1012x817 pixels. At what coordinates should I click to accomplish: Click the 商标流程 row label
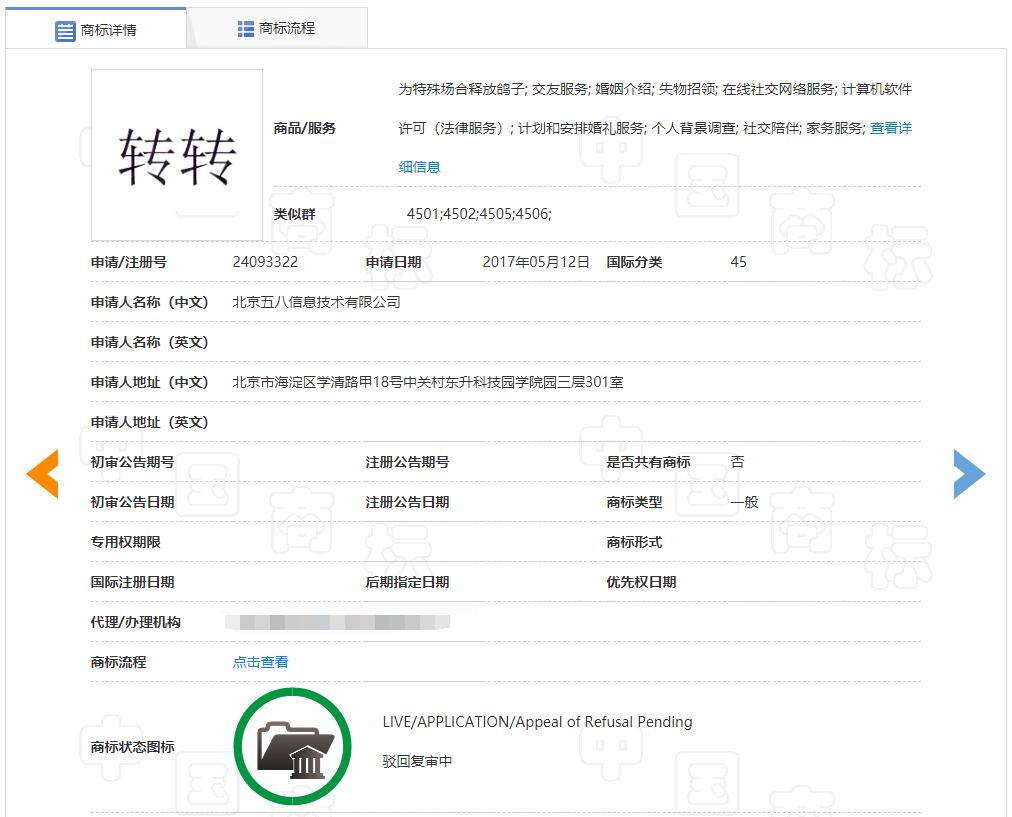point(118,662)
